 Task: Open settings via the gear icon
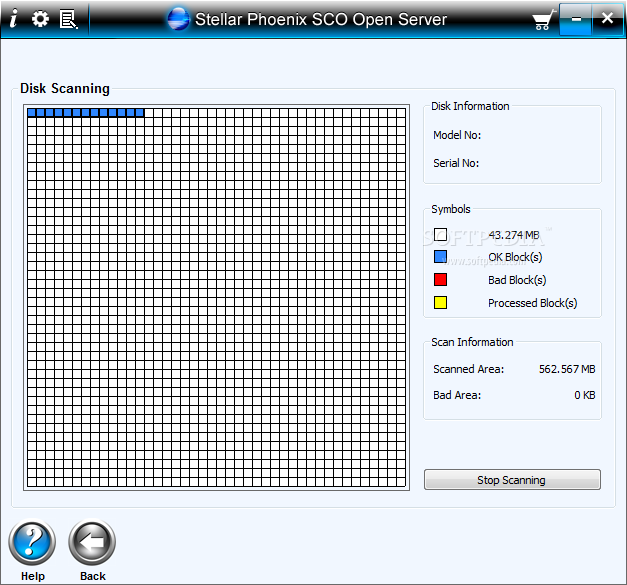(40, 19)
